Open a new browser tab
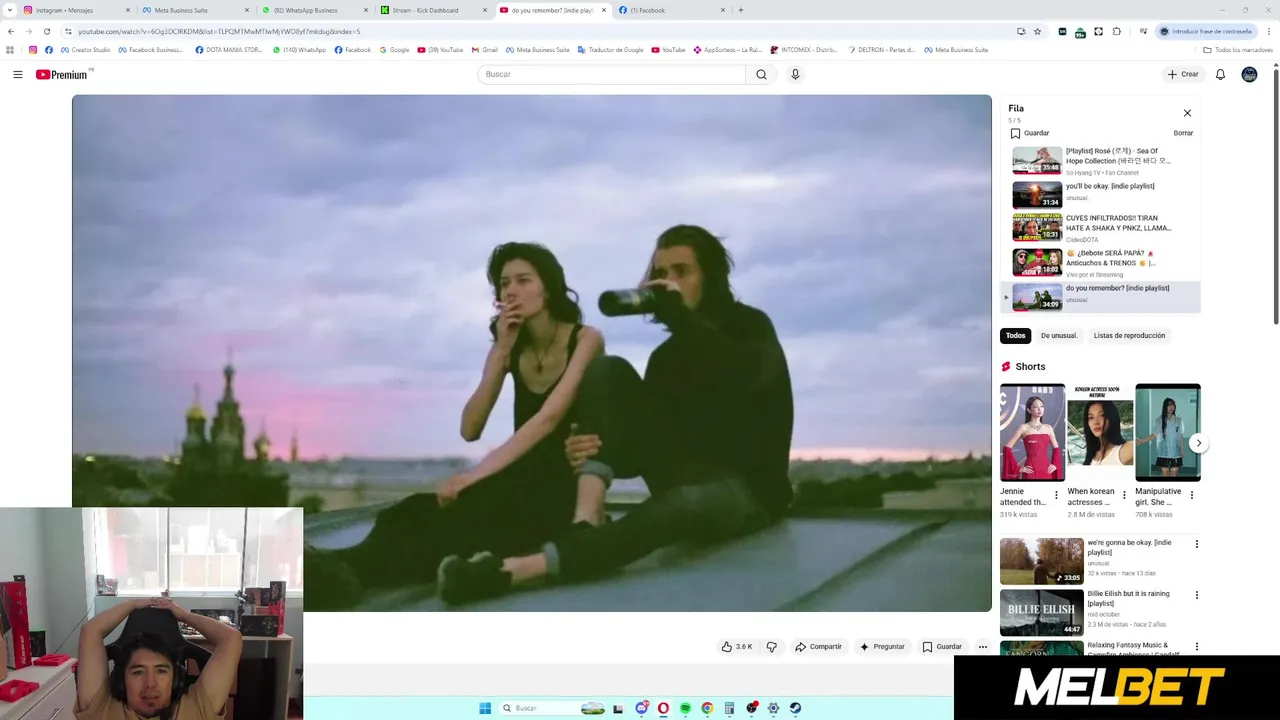 tap(740, 10)
